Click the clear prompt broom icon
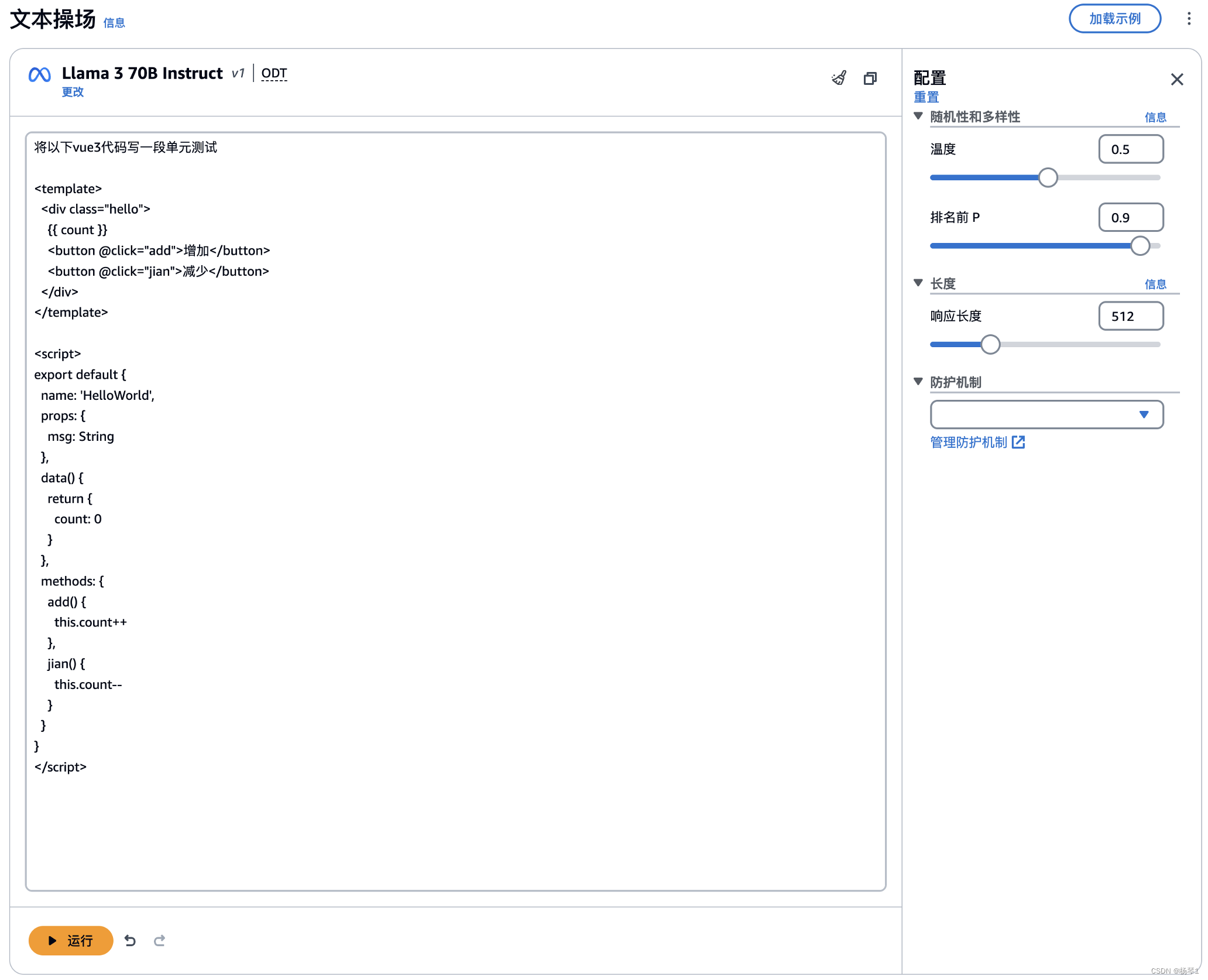This screenshot has width=1208, height=980. [839, 78]
